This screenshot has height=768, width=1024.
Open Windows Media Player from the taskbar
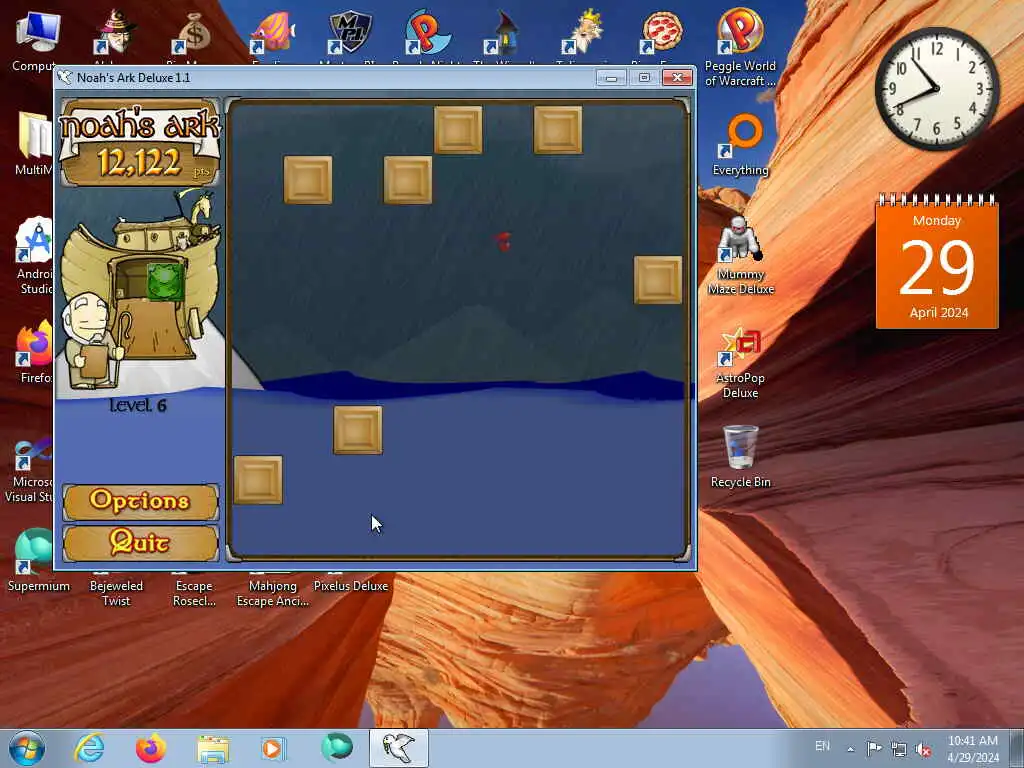click(272, 748)
